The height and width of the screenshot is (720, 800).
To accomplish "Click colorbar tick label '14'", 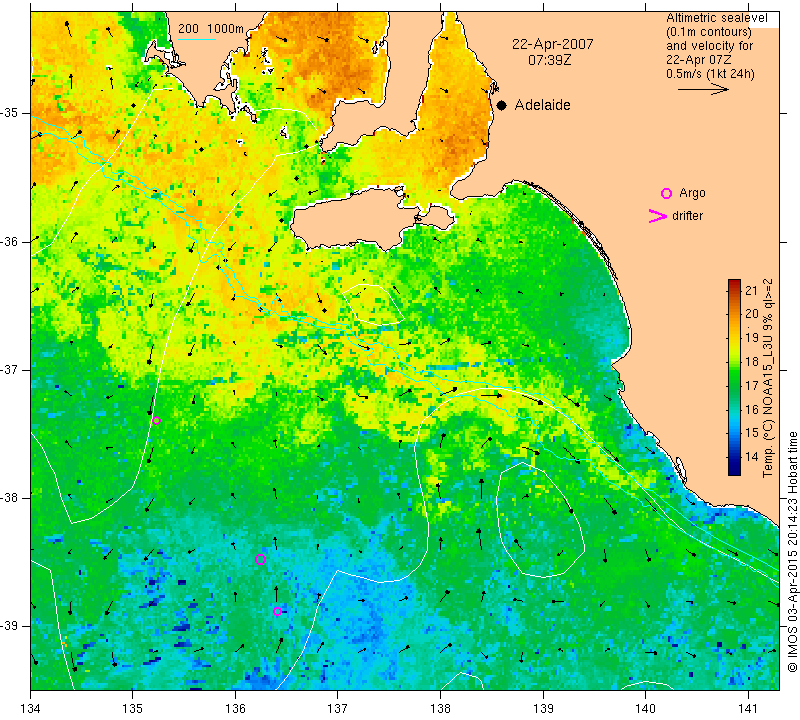I will (x=752, y=456).
